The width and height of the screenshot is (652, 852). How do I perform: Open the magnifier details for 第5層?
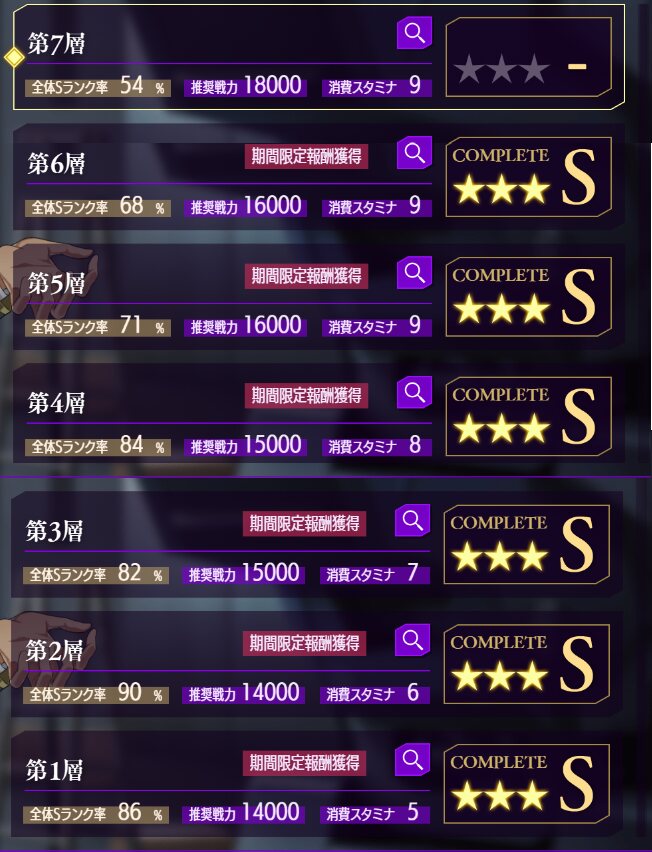click(415, 272)
